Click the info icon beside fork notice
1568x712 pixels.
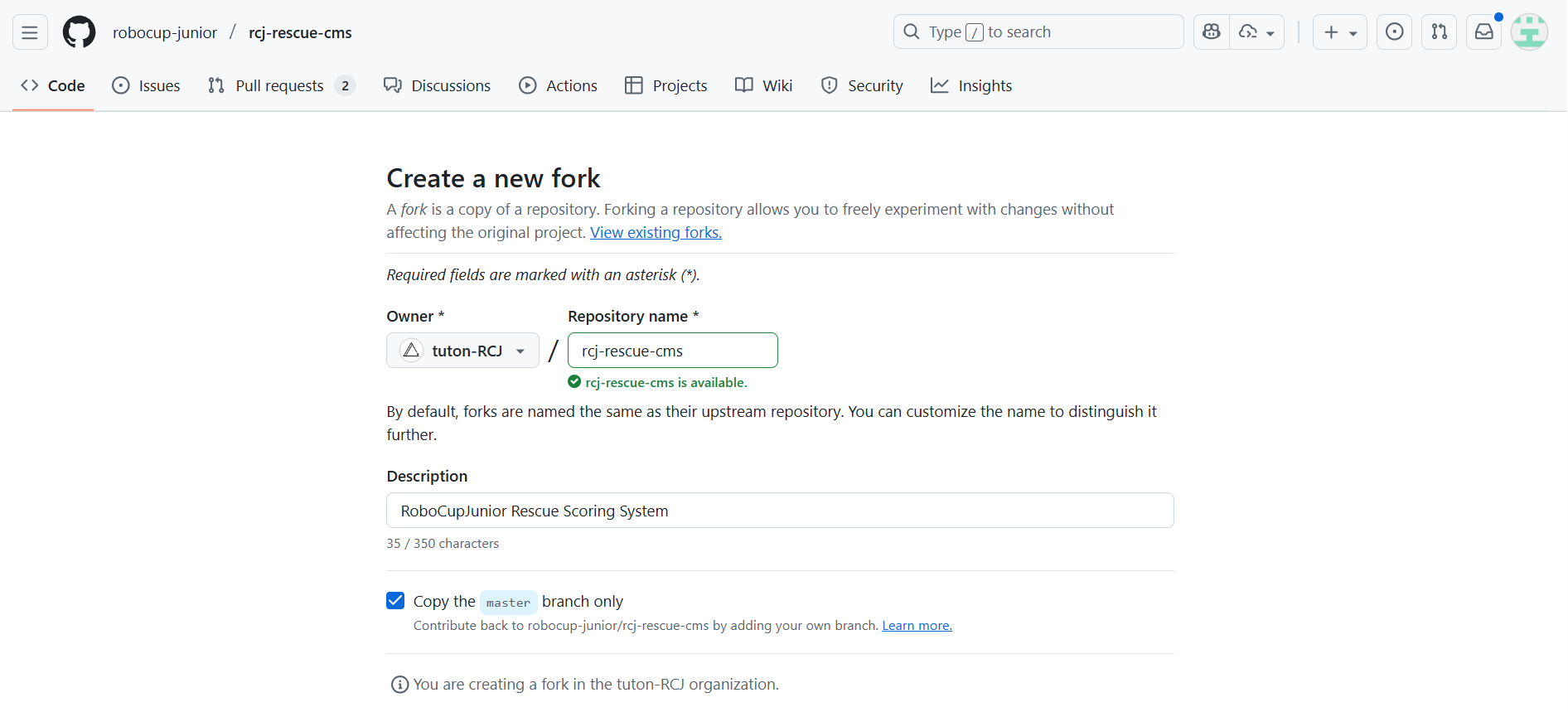[x=399, y=685]
